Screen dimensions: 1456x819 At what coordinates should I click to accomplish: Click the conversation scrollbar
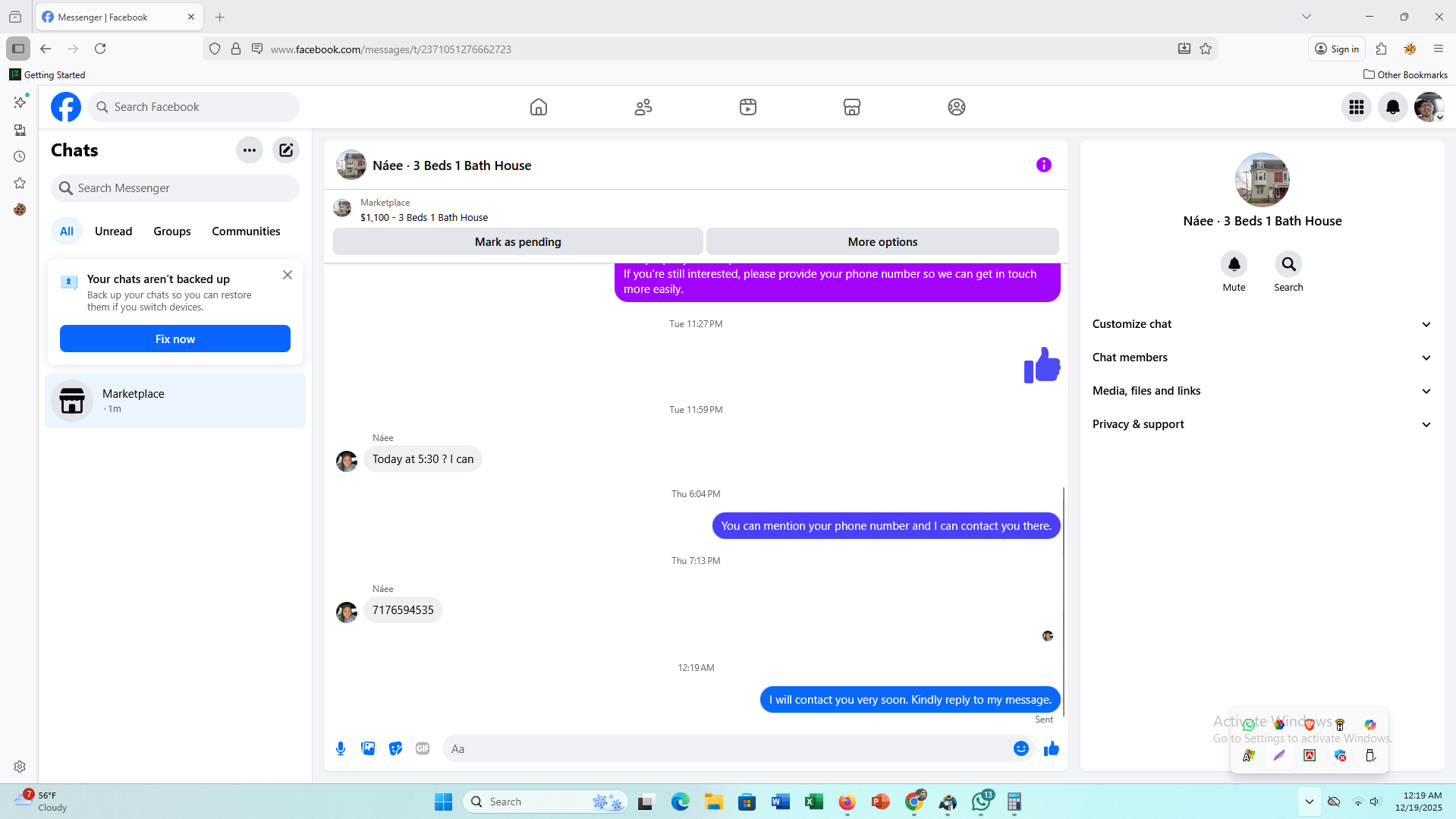coord(1064,601)
